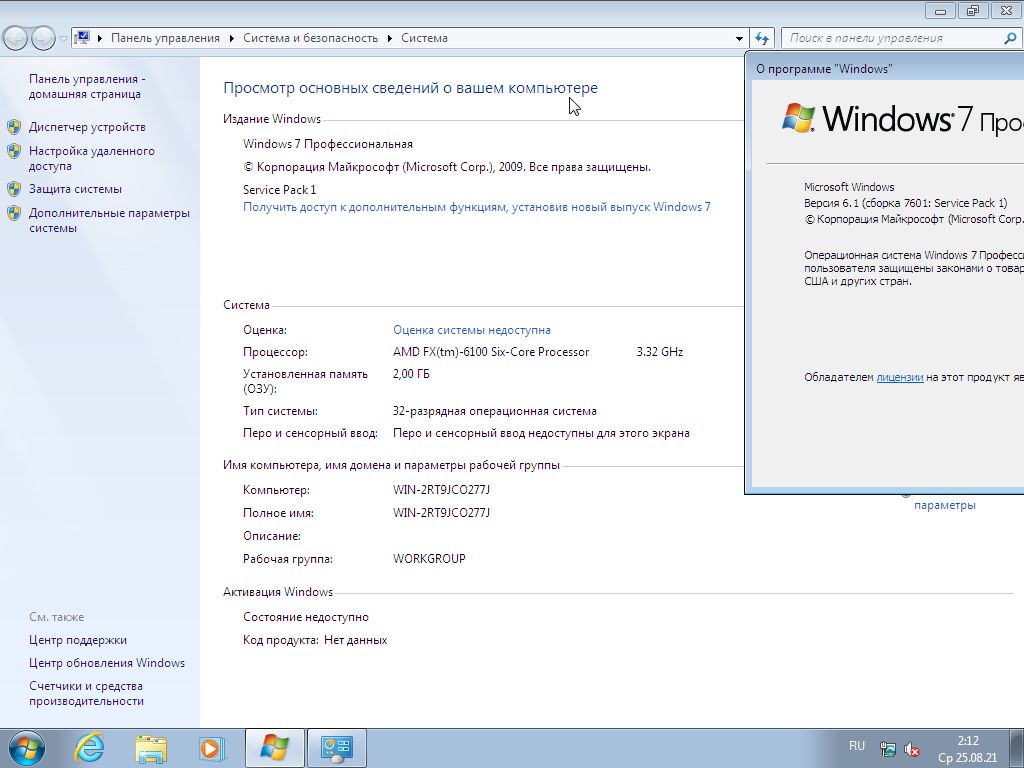1024x768 pixels.
Task: Click the muted volume tray icon
Action: [912, 749]
